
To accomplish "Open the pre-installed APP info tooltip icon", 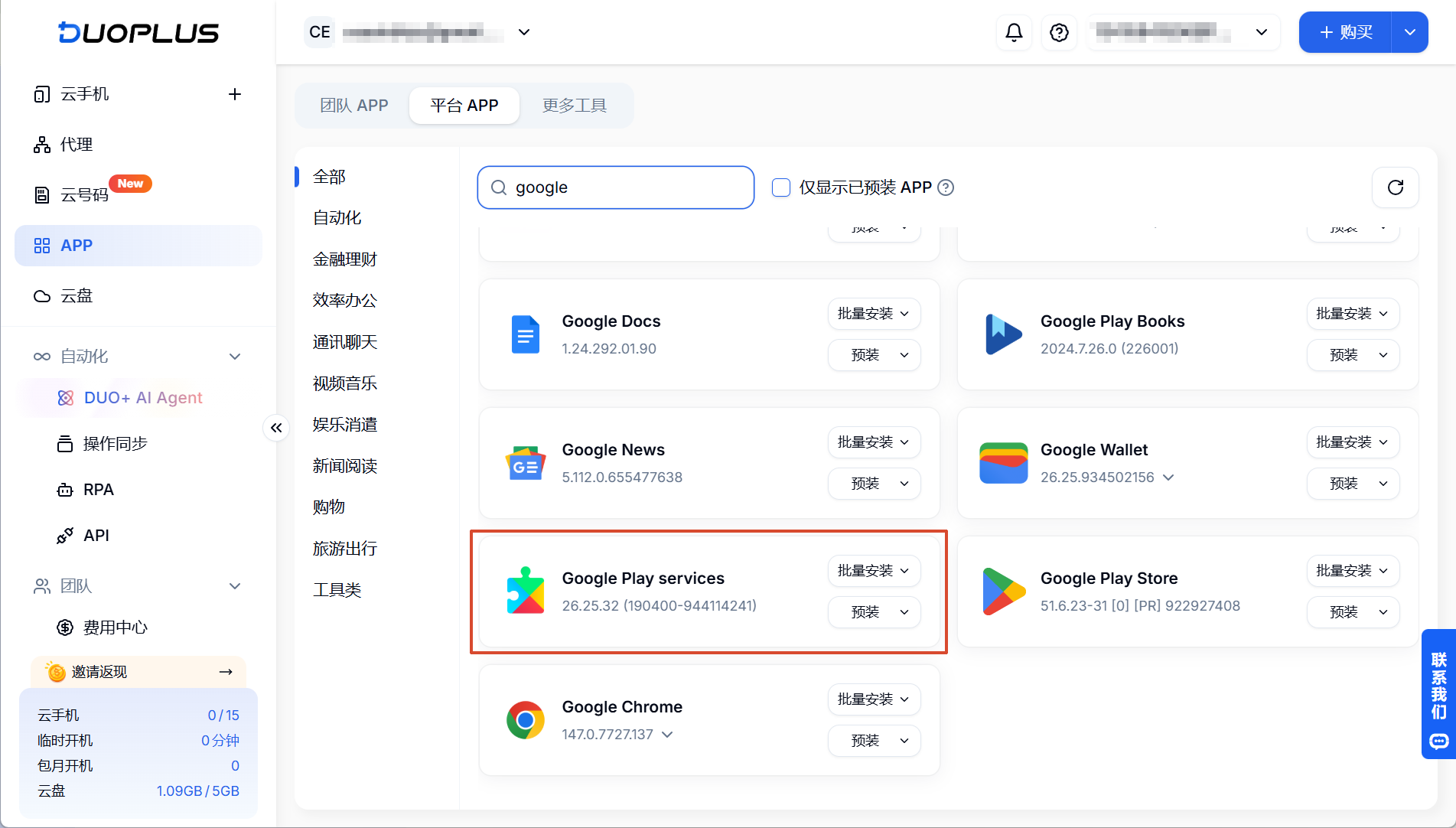I will 946,187.
